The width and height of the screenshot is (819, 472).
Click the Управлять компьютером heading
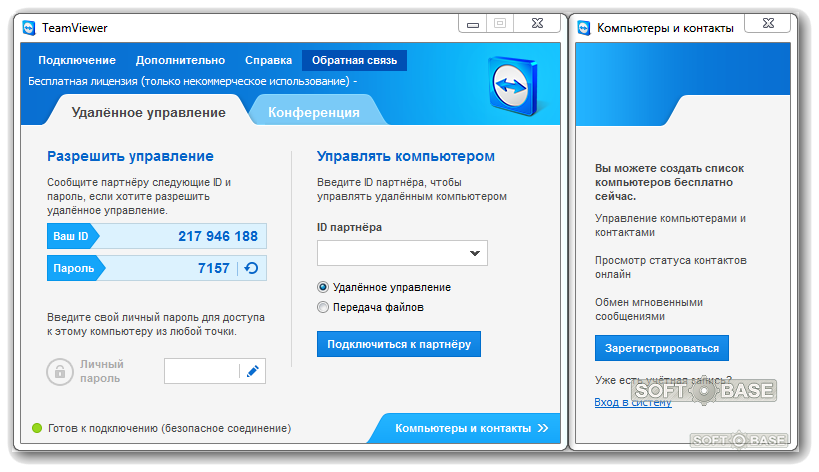point(406,156)
